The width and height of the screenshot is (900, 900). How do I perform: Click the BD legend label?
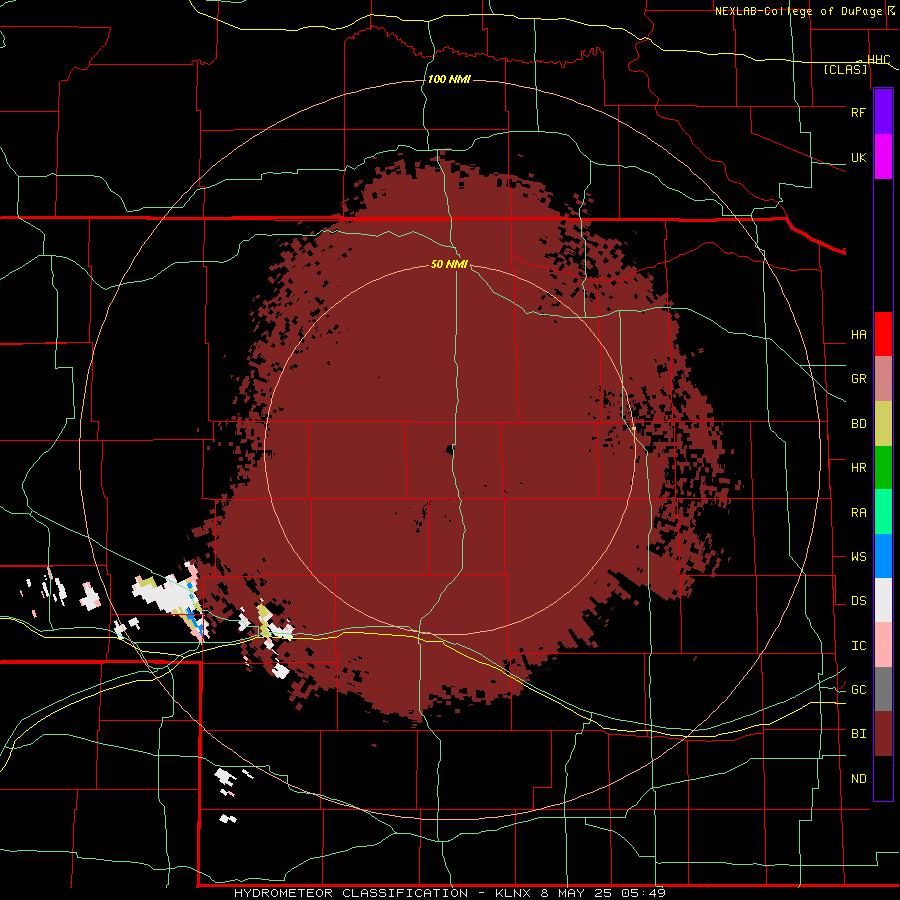pyautogui.click(x=858, y=424)
